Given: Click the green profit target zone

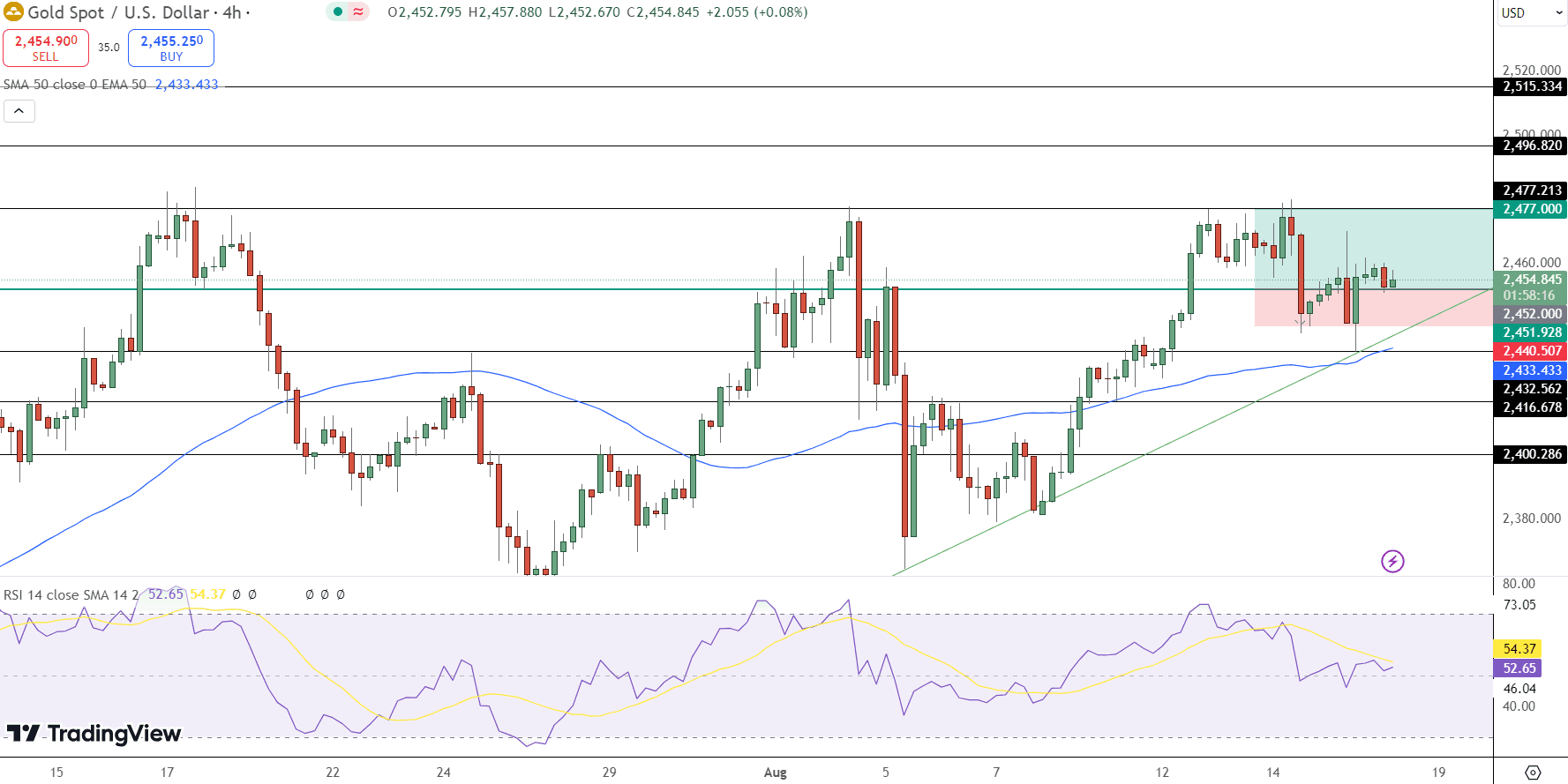Looking at the screenshot, I should [1373, 249].
